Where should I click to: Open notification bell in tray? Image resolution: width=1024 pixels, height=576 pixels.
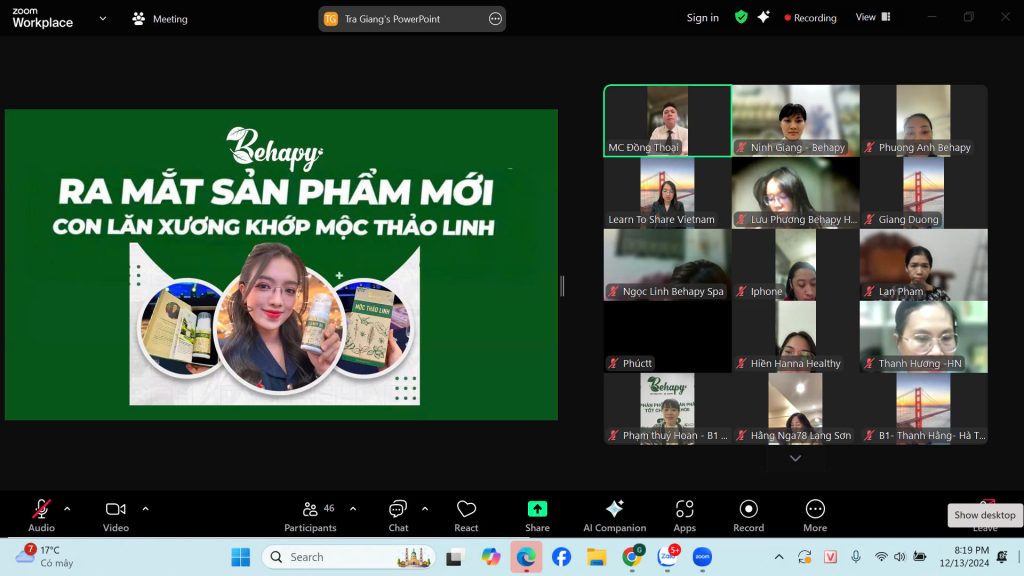(x=1002, y=557)
